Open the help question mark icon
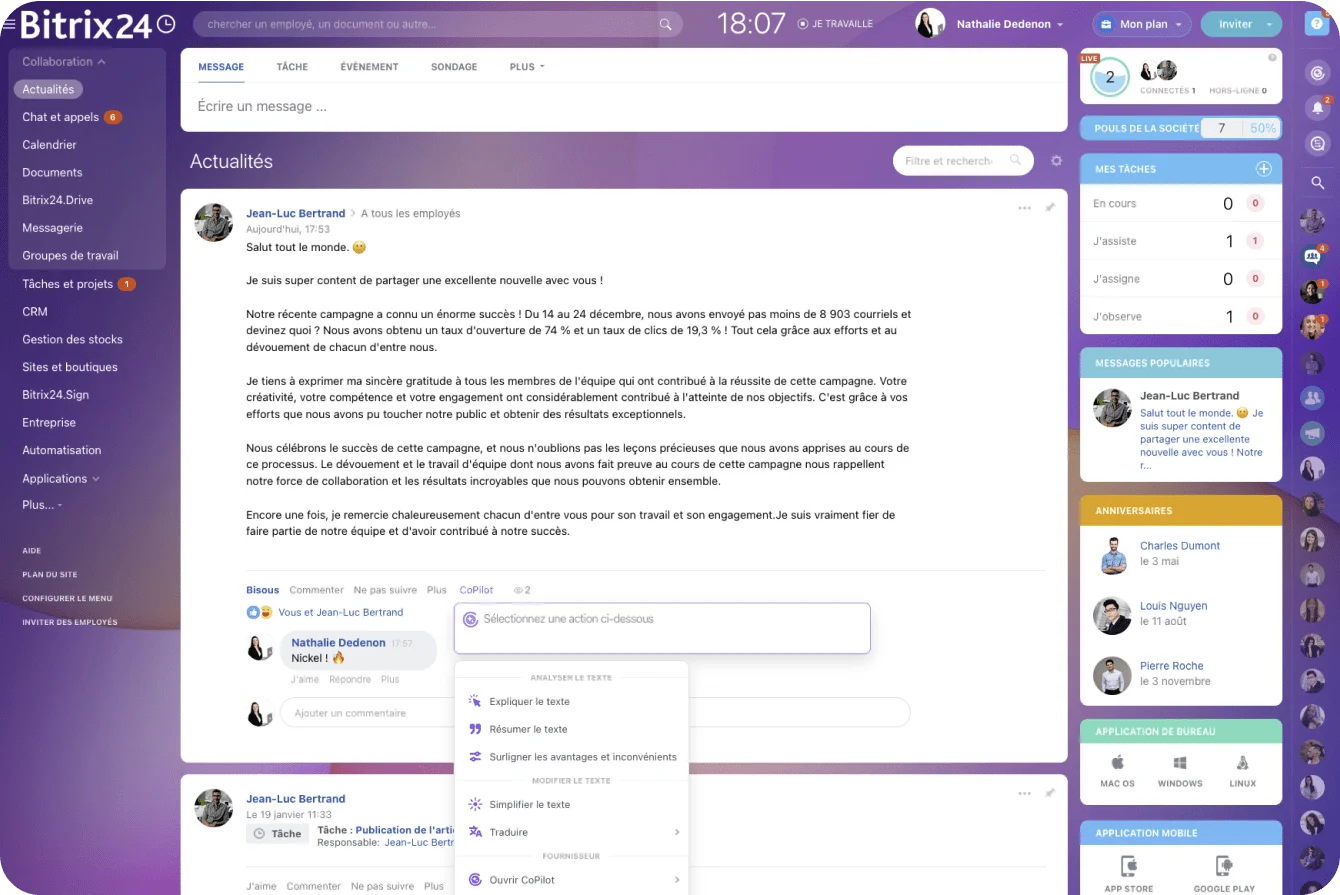 tap(1317, 24)
